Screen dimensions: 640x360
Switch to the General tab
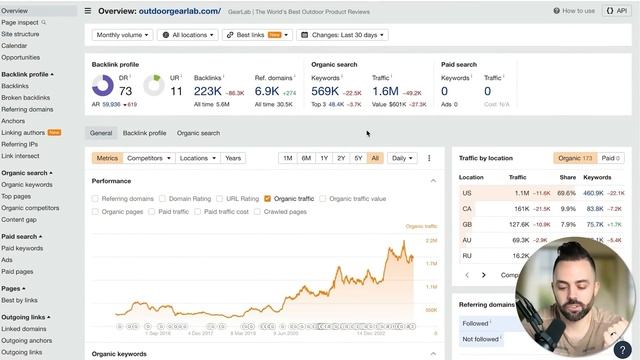101,133
